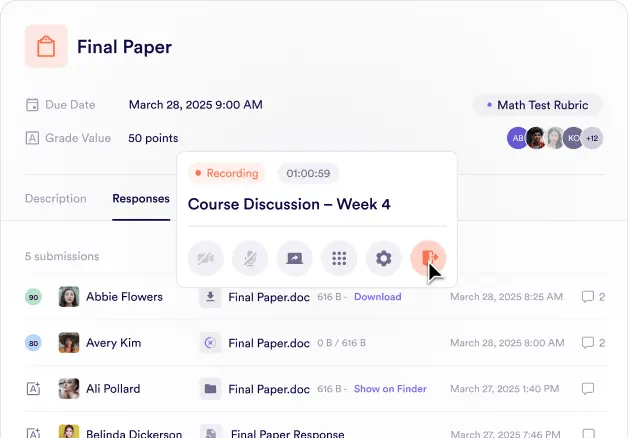Click Final Paper.doc in Abbie's row

(x=269, y=297)
